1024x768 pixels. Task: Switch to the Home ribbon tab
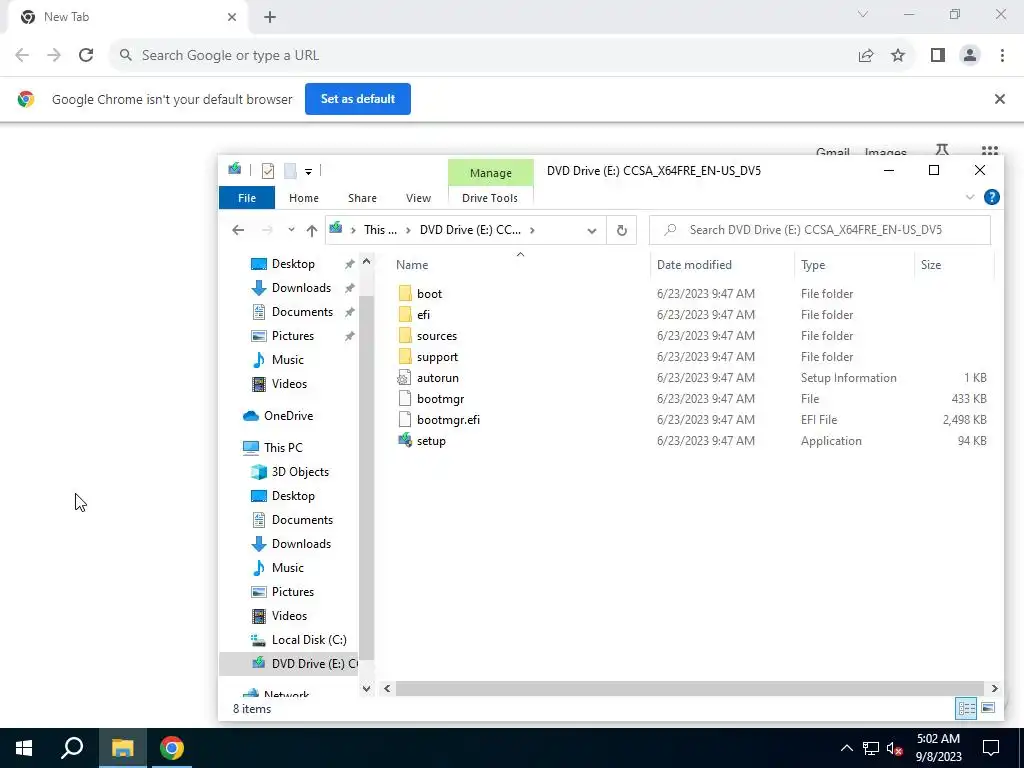304,198
